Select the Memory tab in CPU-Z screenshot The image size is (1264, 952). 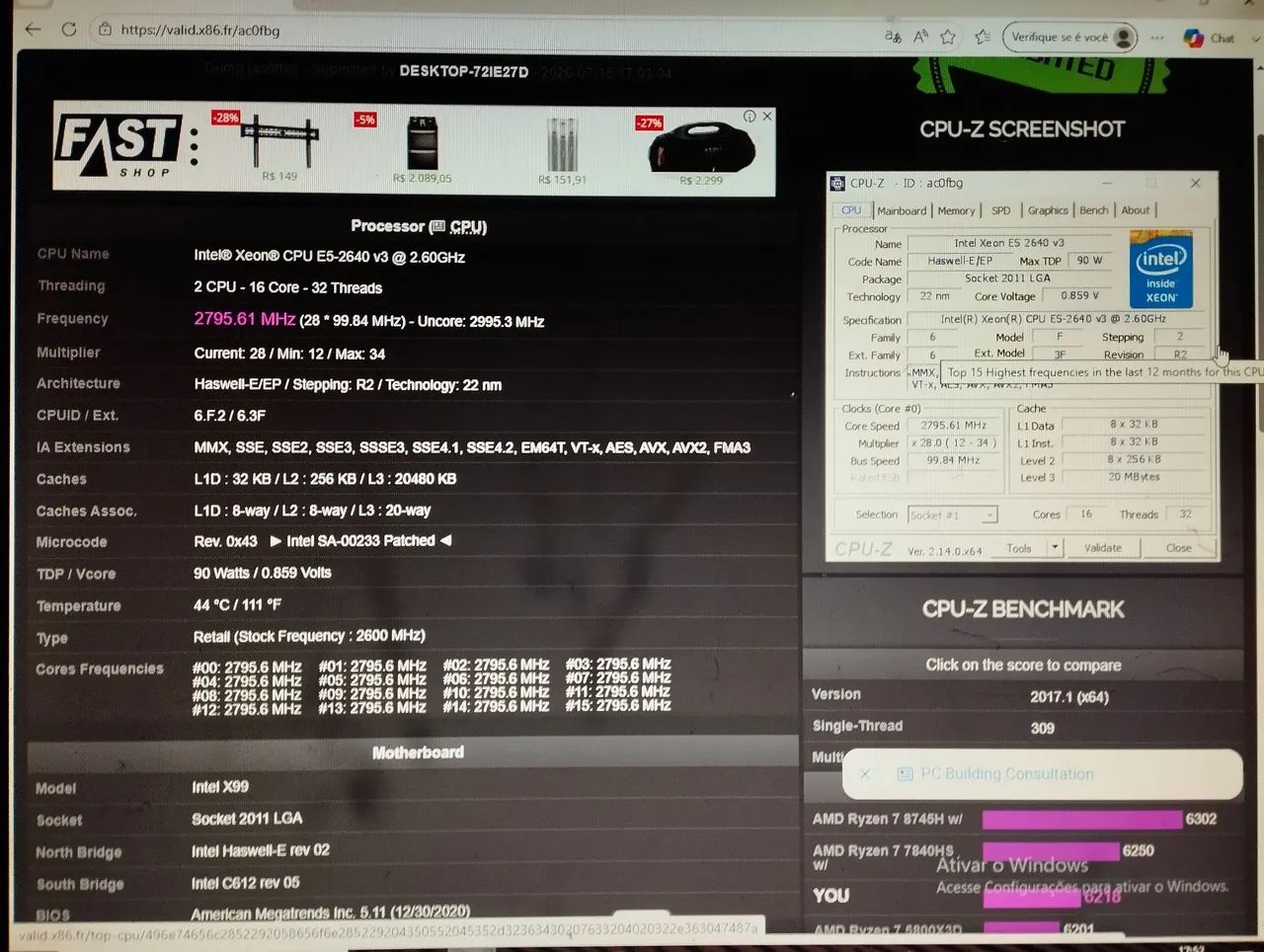coord(956,211)
